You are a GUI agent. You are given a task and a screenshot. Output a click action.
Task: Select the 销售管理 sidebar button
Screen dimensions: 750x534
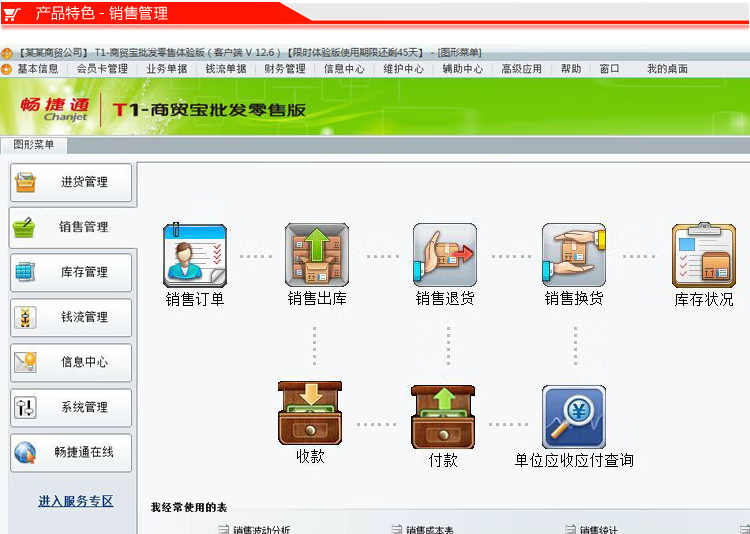click(x=73, y=227)
